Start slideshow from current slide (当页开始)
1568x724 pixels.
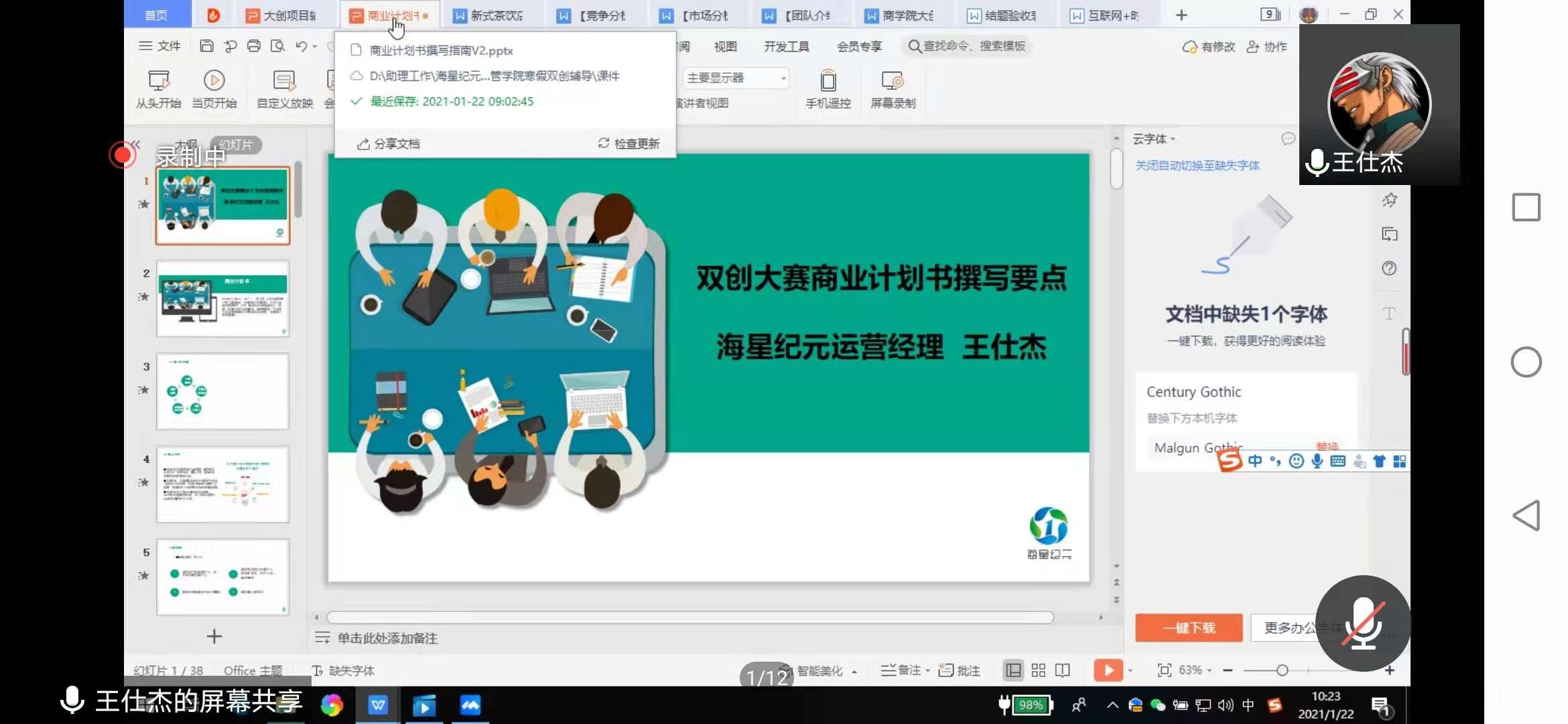click(214, 81)
